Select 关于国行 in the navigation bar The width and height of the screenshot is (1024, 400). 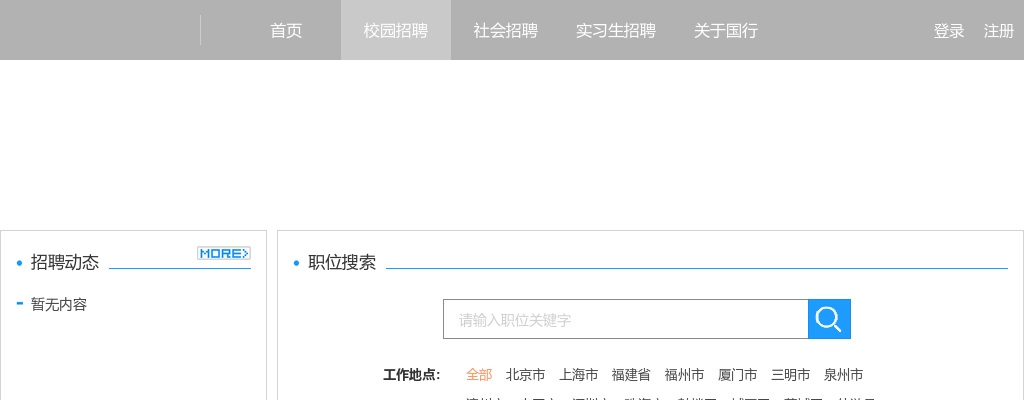coord(726,31)
